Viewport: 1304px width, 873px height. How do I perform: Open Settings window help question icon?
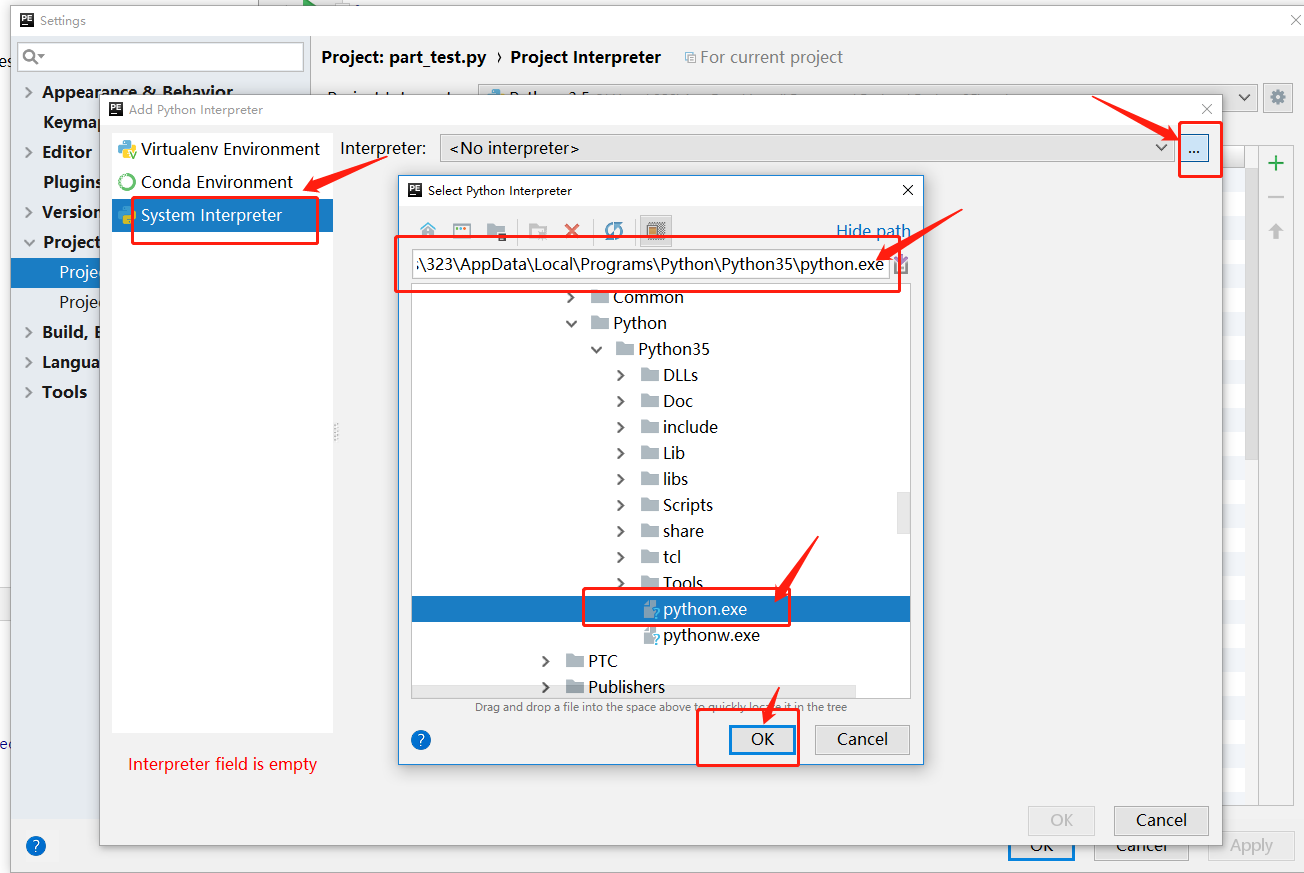[x=36, y=846]
